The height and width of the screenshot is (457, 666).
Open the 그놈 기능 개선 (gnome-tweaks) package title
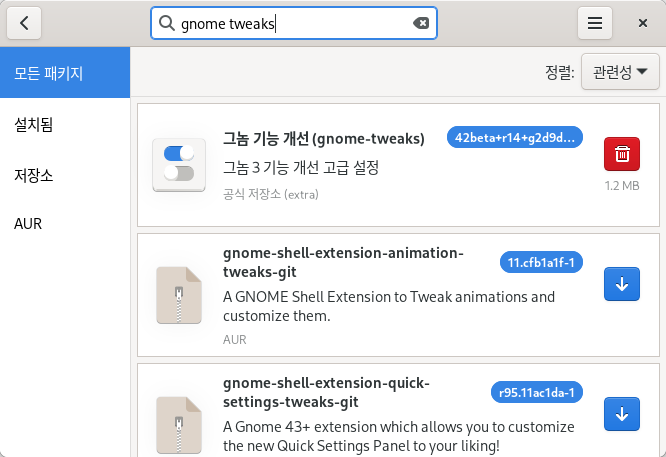point(324,138)
